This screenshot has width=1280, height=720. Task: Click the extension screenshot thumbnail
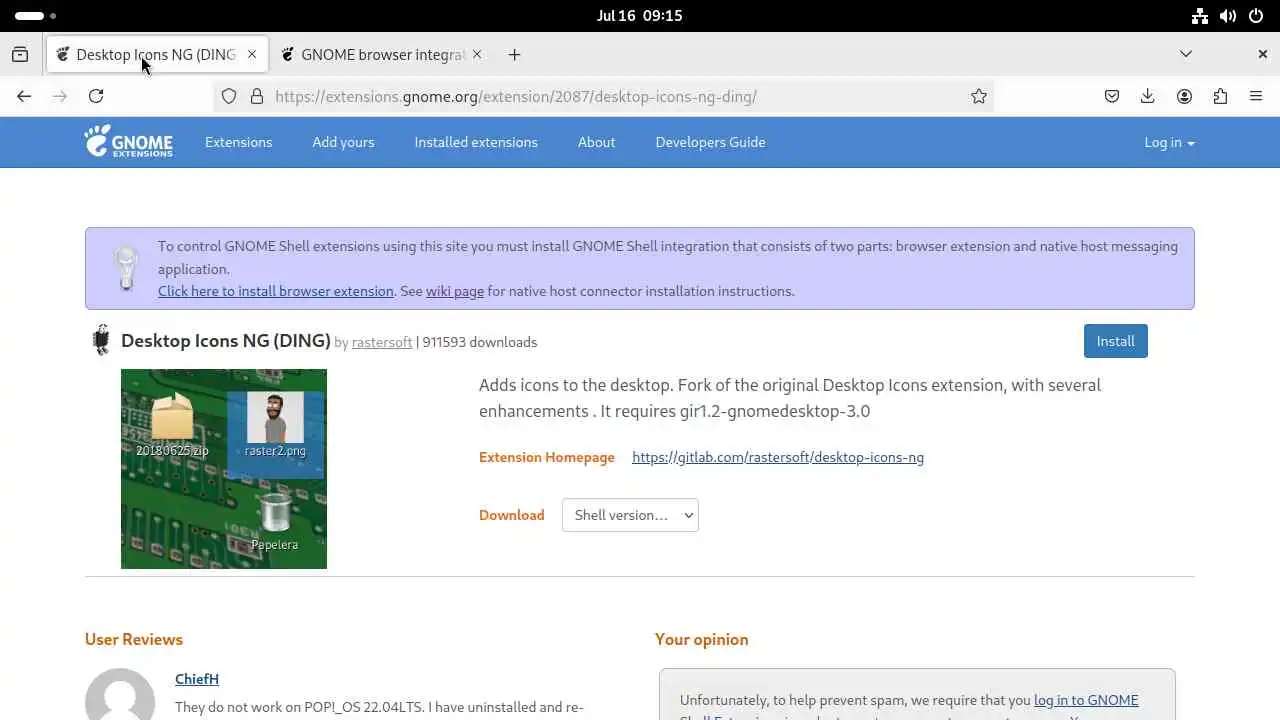[224, 469]
